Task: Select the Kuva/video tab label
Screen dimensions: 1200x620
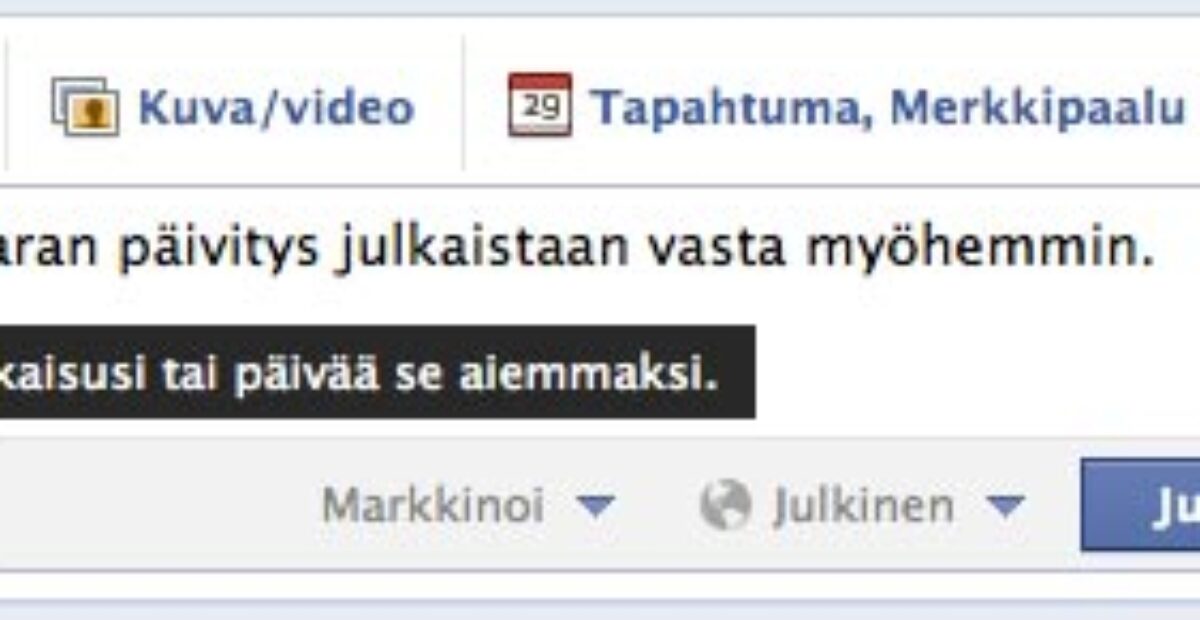Action: [x=276, y=107]
